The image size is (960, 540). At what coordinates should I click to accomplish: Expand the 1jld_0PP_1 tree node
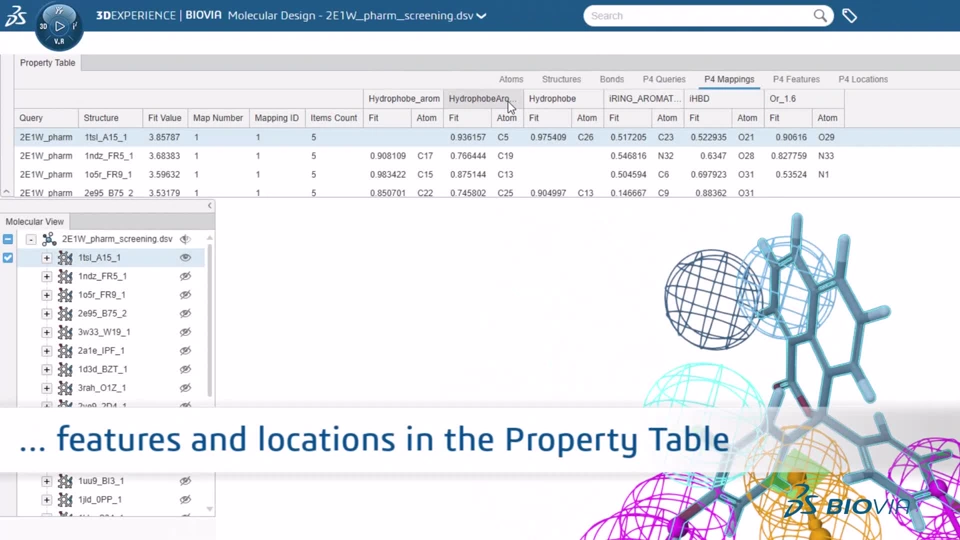click(47, 500)
